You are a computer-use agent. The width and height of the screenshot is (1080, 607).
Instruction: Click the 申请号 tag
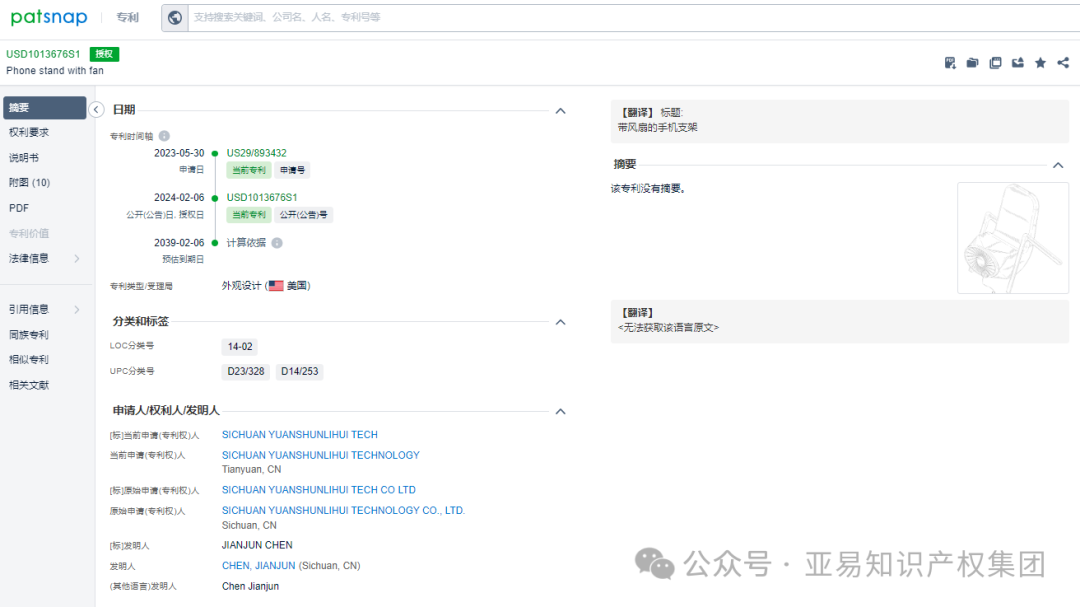pyautogui.click(x=292, y=170)
